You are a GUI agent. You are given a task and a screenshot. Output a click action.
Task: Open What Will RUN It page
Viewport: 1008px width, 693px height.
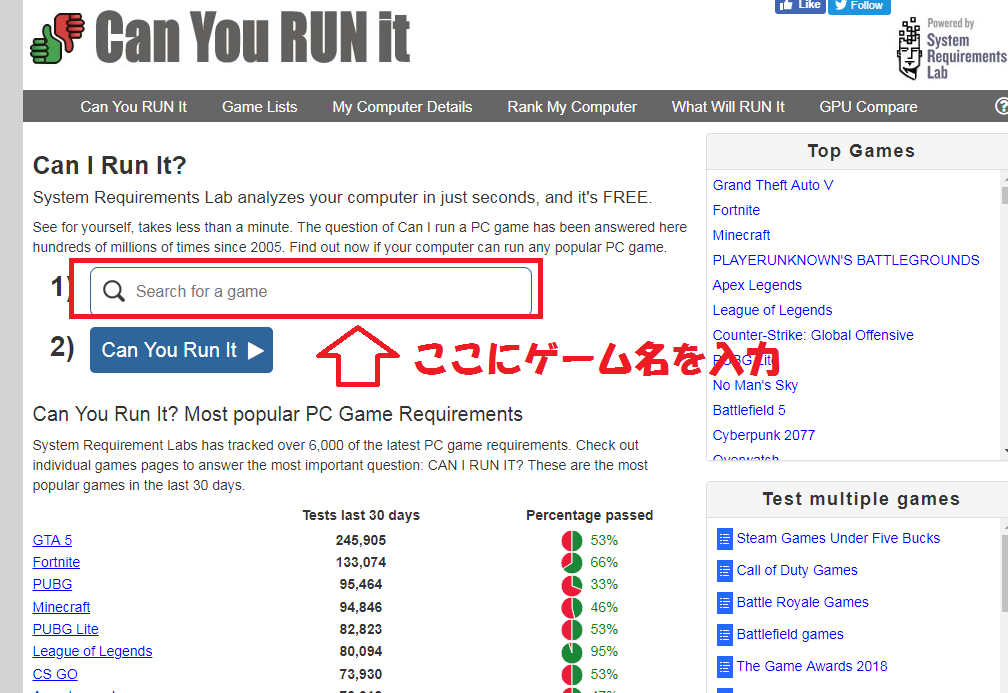(x=728, y=107)
